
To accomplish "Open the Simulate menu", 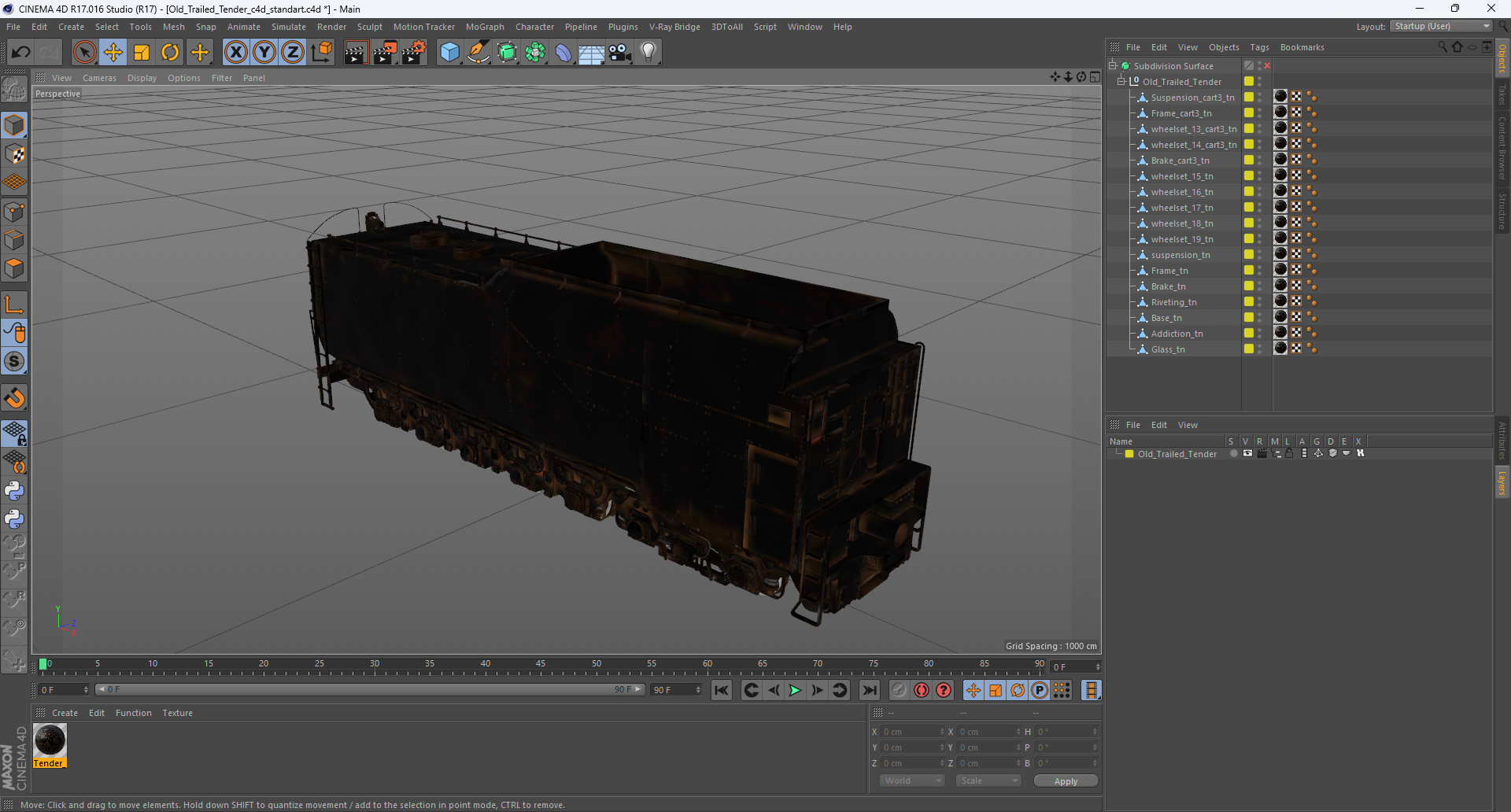I will point(288,27).
